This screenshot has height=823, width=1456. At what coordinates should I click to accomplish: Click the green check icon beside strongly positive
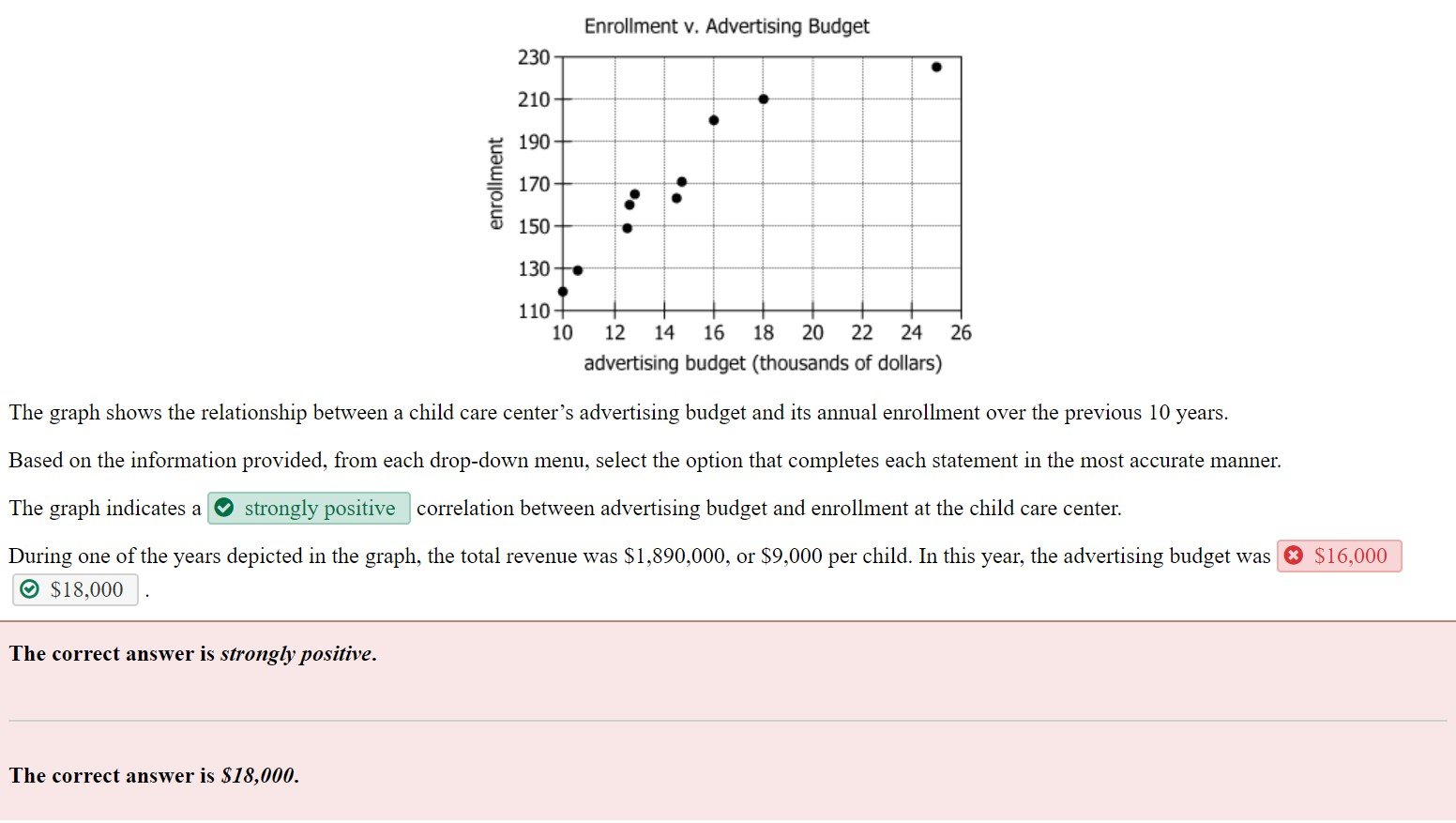(224, 508)
